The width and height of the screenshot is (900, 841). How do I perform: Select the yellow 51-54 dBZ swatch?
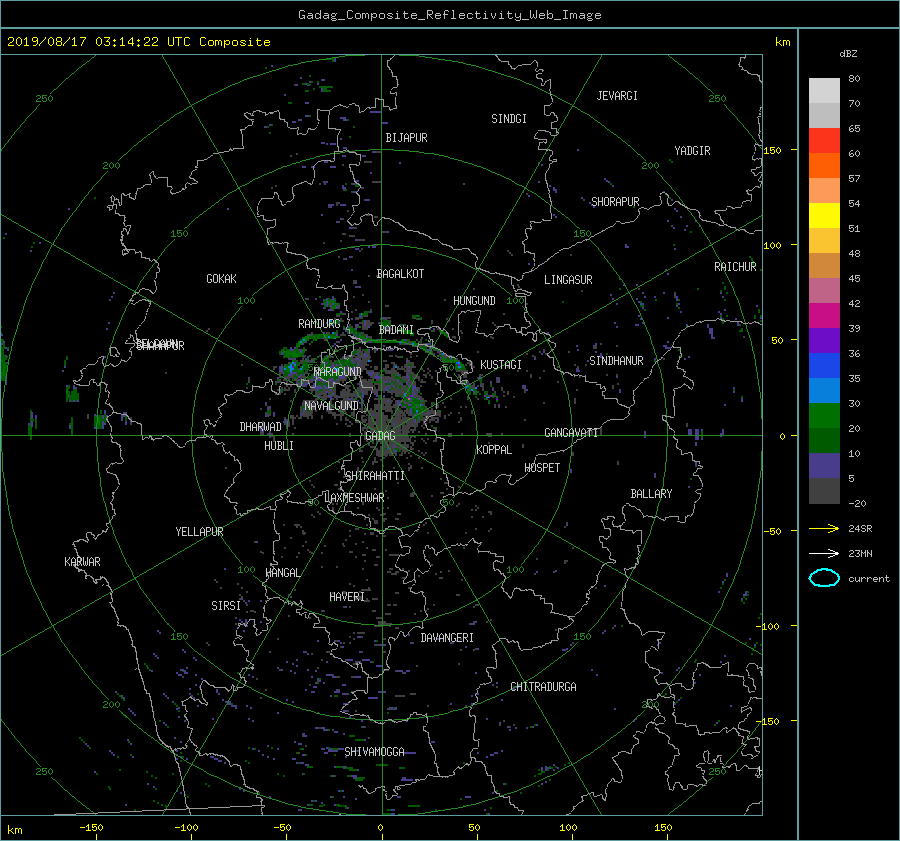click(x=824, y=216)
